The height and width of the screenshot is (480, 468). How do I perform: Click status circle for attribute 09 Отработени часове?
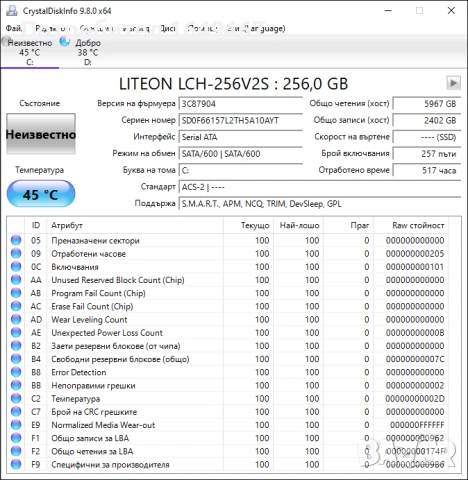tap(16, 254)
